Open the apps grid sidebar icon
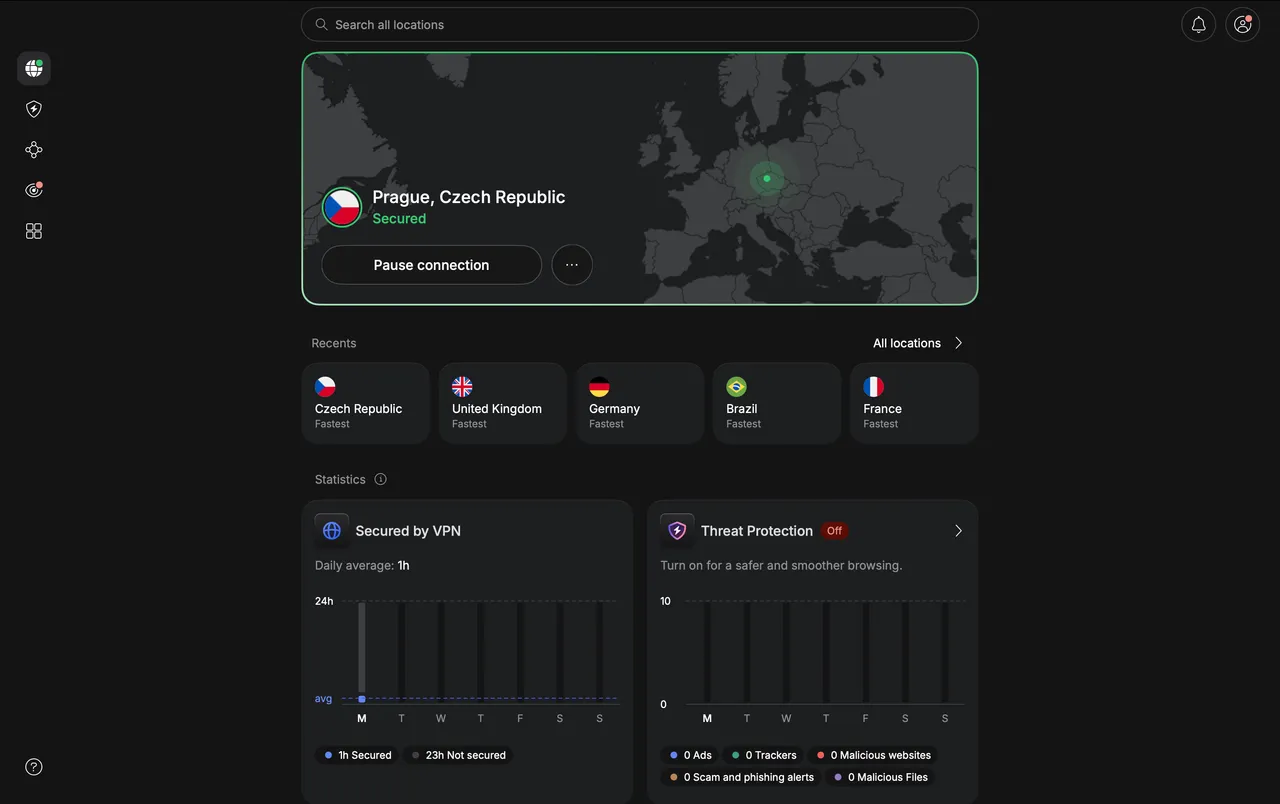The height and width of the screenshot is (804, 1280). (34, 231)
